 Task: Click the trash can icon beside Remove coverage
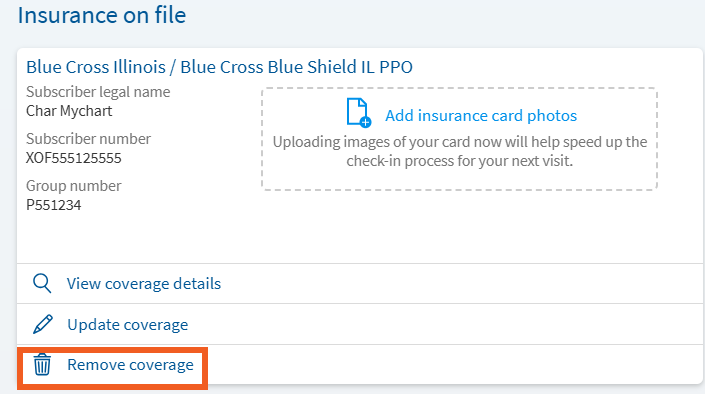pyautogui.click(x=42, y=364)
